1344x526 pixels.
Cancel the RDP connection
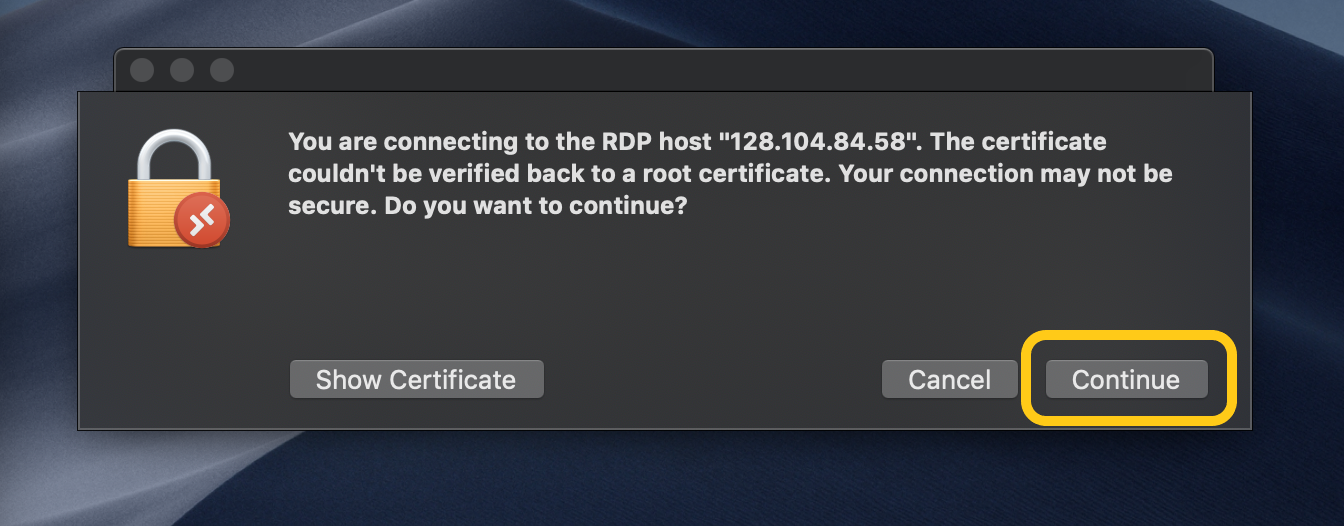(949, 380)
